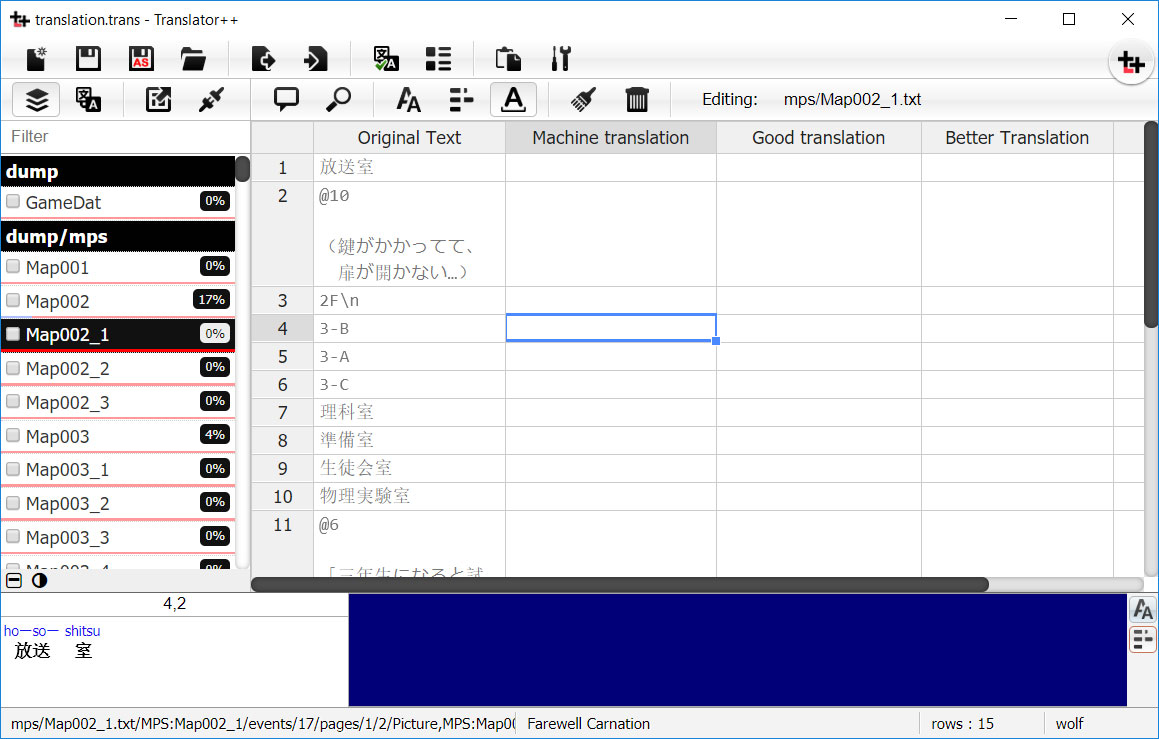Viewport: 1159px width, 739px height.
Task: Open the trash/delete tool
Action: pyautogui.click(x=637, y=99)
